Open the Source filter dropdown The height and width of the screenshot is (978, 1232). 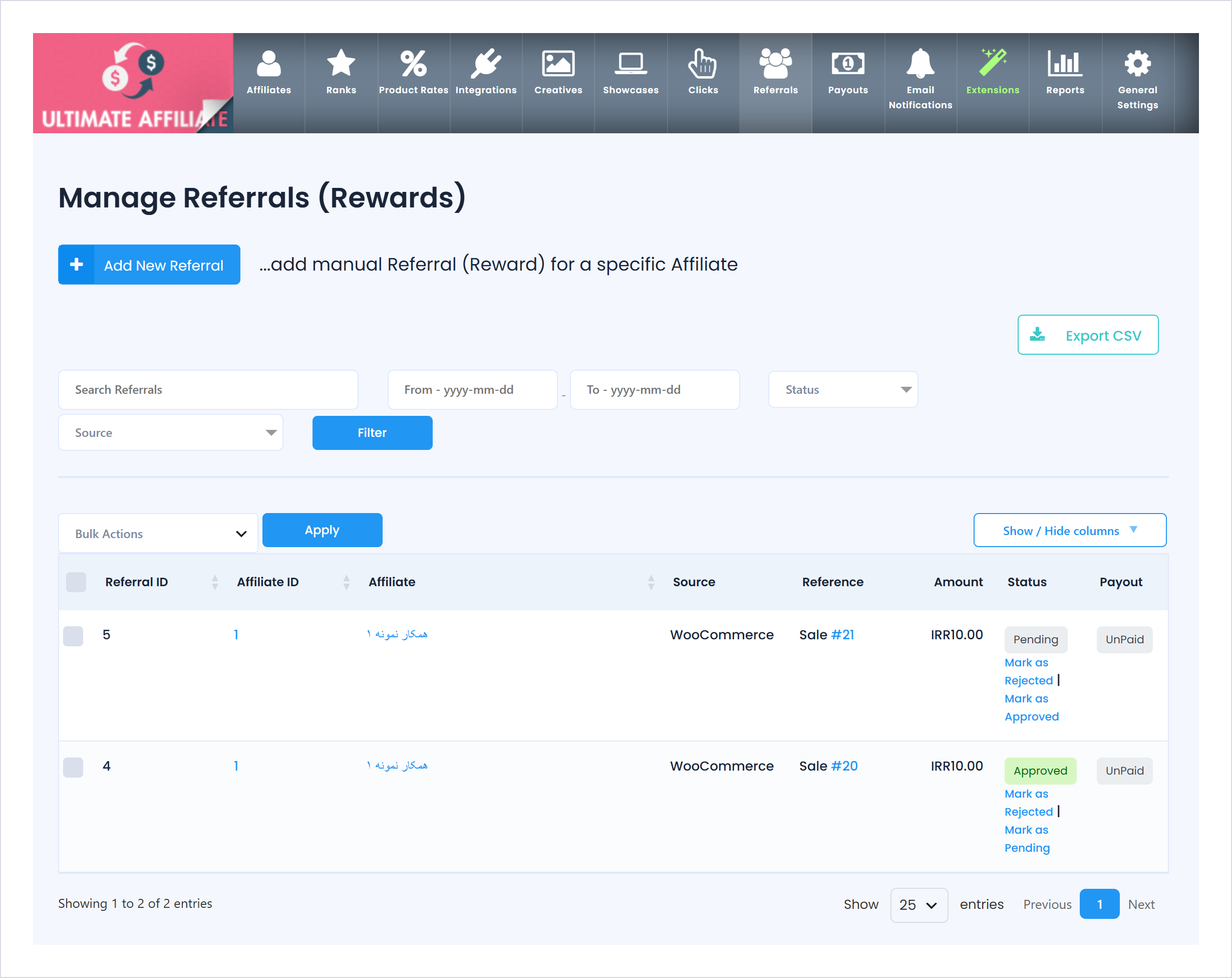pos(170,433)
